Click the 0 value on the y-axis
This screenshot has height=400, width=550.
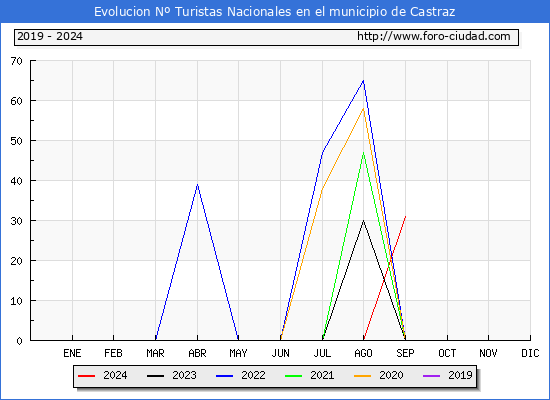(x=19, y=341)
